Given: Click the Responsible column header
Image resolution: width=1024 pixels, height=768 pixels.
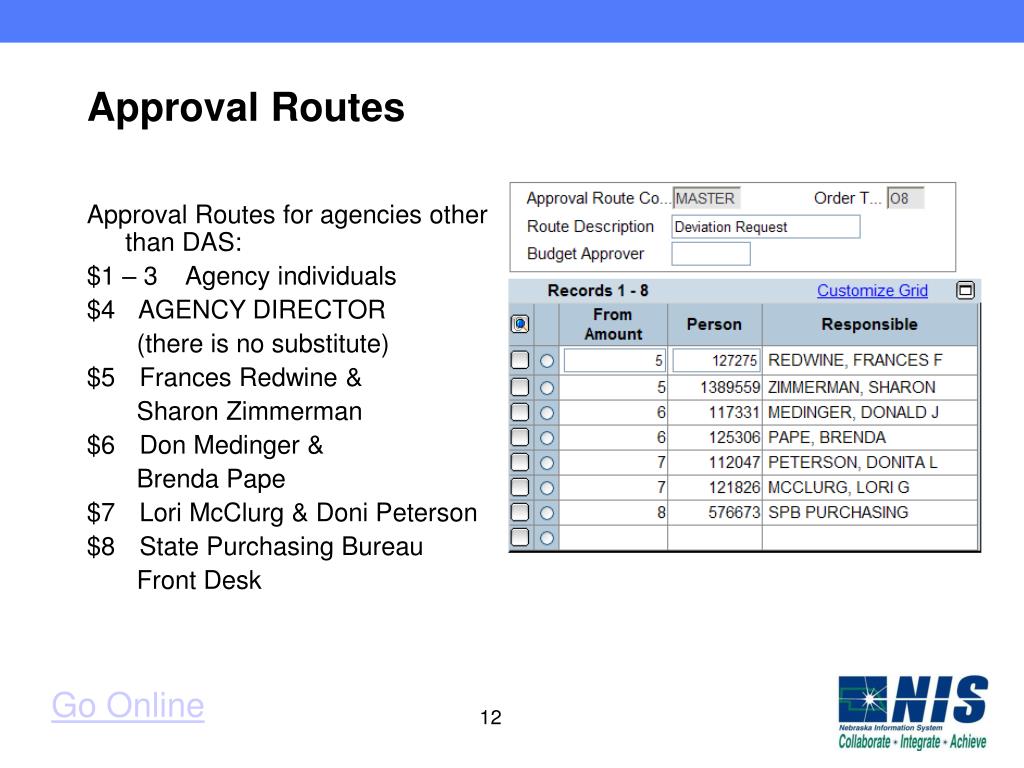Looking at the screenshot, I should pyautogui.click(x=869, y=324).
